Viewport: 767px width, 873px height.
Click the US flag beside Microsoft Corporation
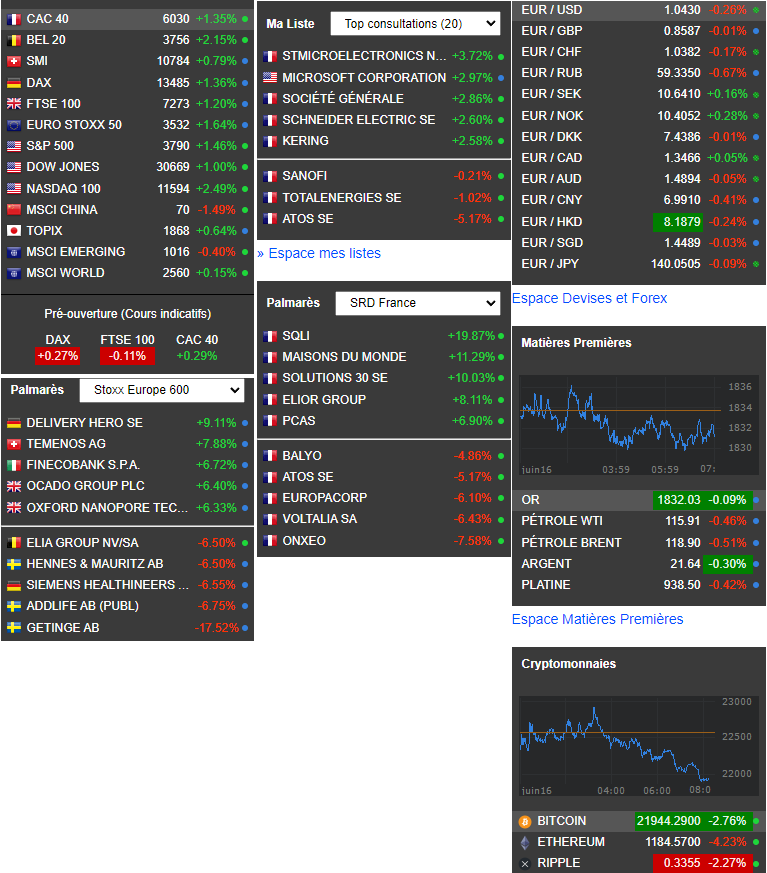coord(270,77)
